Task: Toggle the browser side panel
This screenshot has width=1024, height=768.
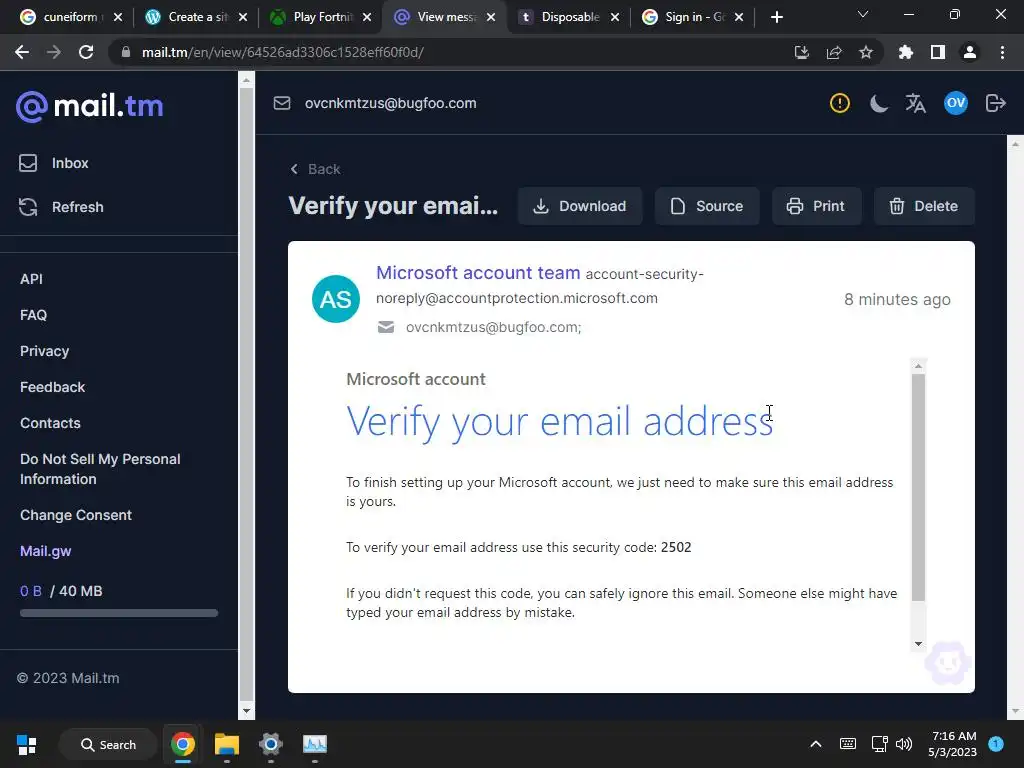Action: pos(938,52)
